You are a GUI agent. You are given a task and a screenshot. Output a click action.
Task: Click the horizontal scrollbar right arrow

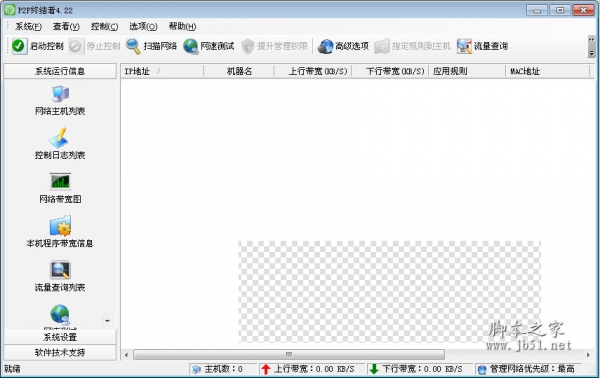[x=589, y=355]
